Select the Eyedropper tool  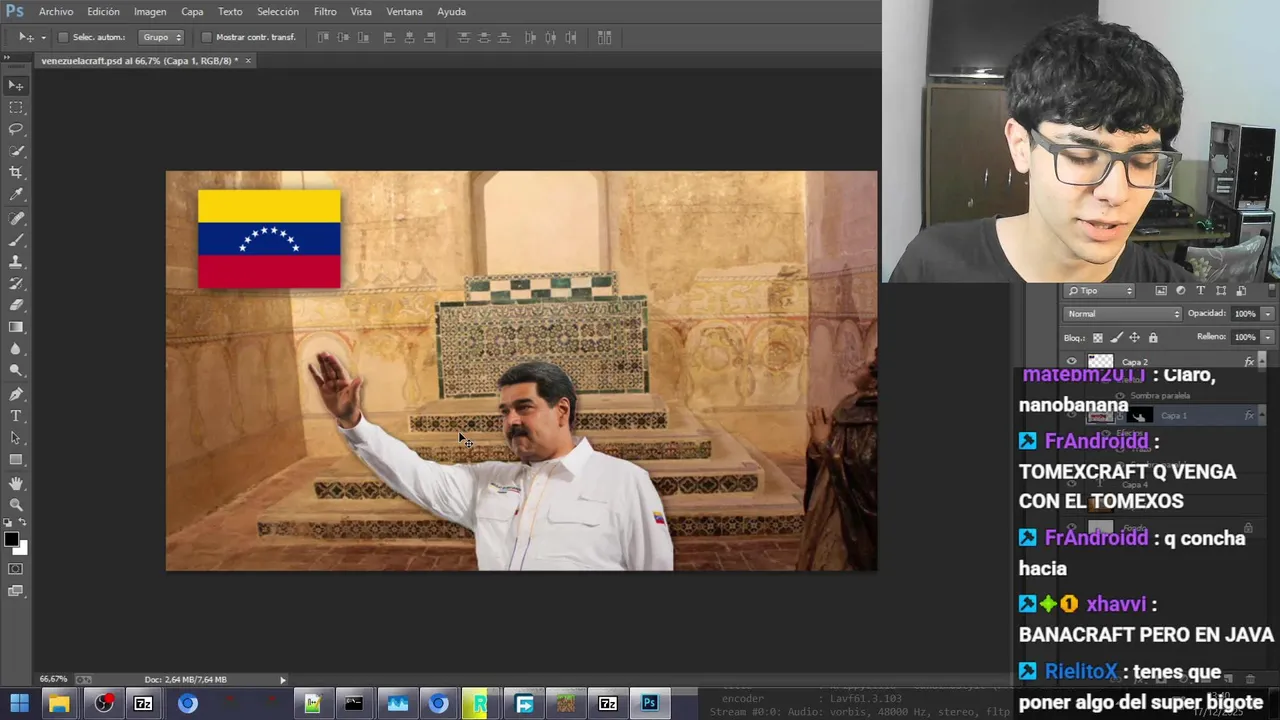pos(16,195)
